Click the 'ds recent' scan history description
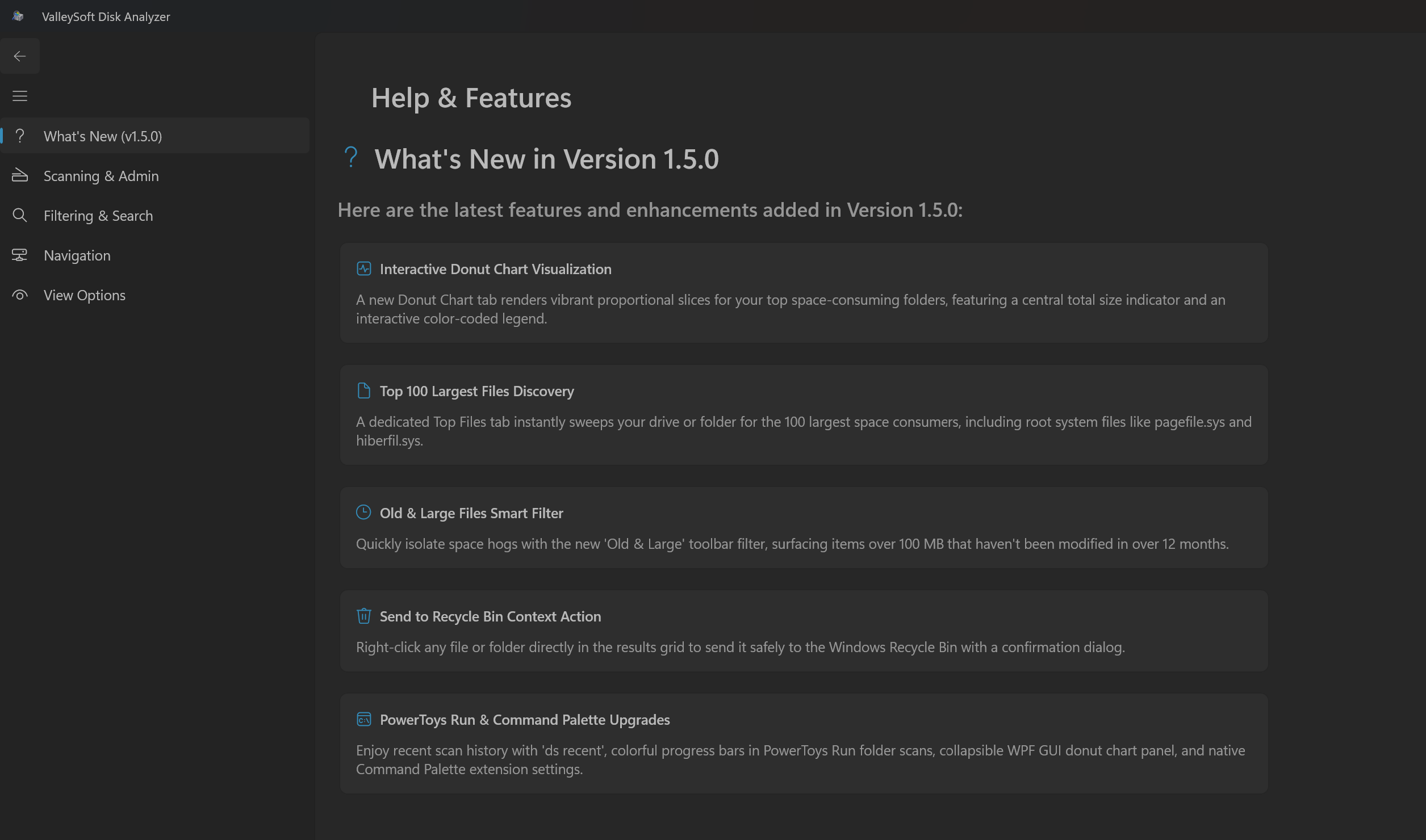1426x840 pixels. click(x=800, y=760)
